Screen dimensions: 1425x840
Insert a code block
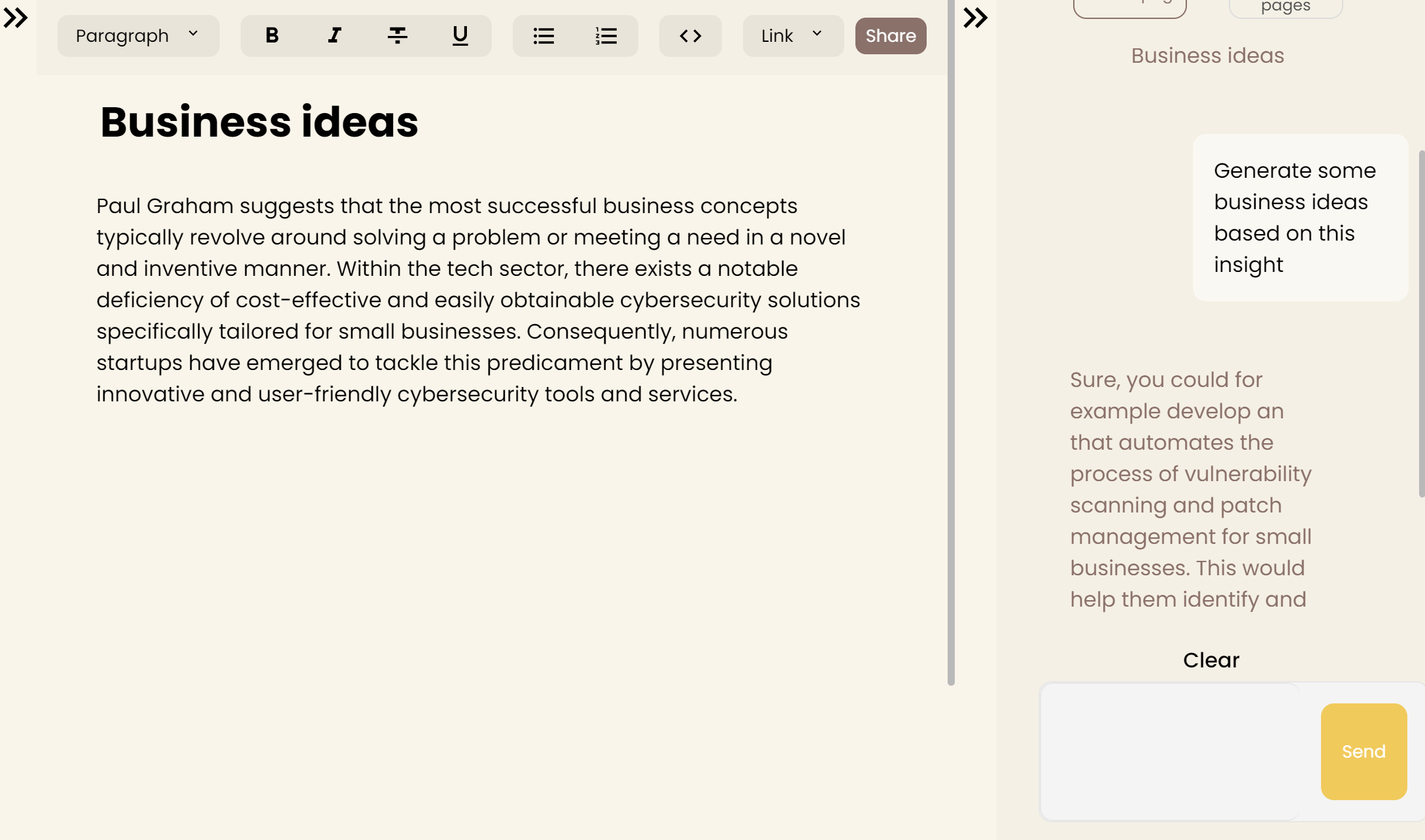(690, 35)
